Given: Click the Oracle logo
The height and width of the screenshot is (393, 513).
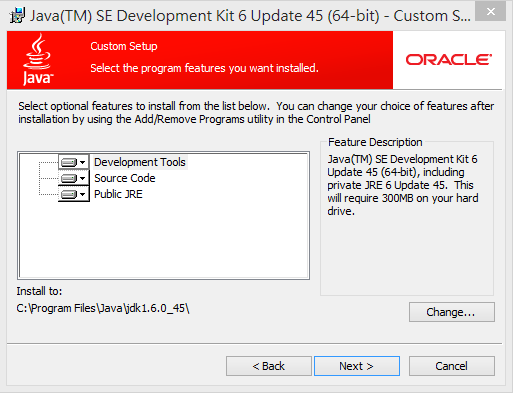Looking at the screenshot, I should [x=449, y=60].
